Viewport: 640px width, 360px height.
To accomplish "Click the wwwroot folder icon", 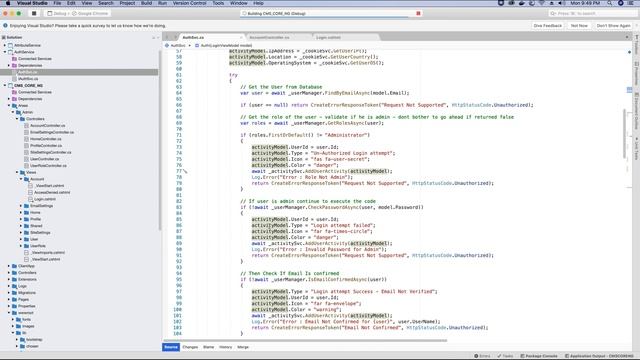I will [14, 313].
